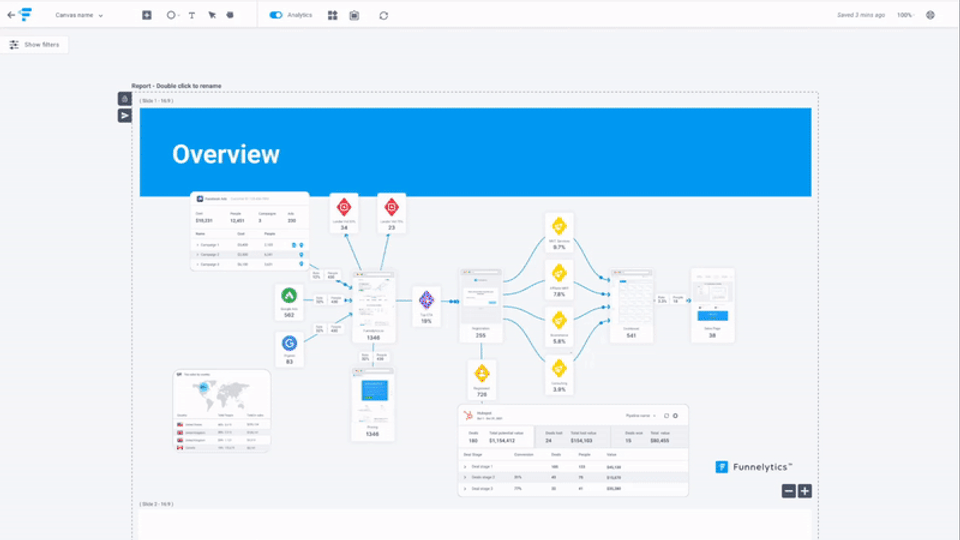Open the 100% zoom level dropdown
960x540 pixels.
pos(906,15)
